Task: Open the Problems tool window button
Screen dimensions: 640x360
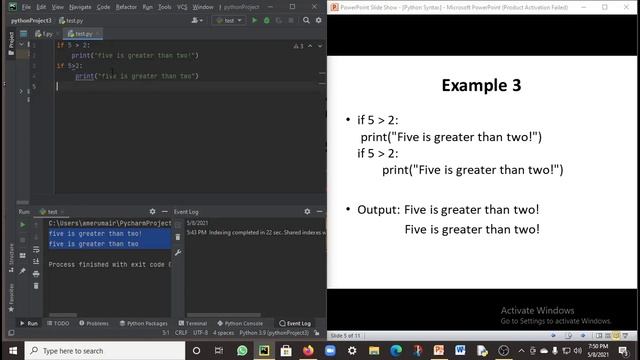Action: (94, 323)
